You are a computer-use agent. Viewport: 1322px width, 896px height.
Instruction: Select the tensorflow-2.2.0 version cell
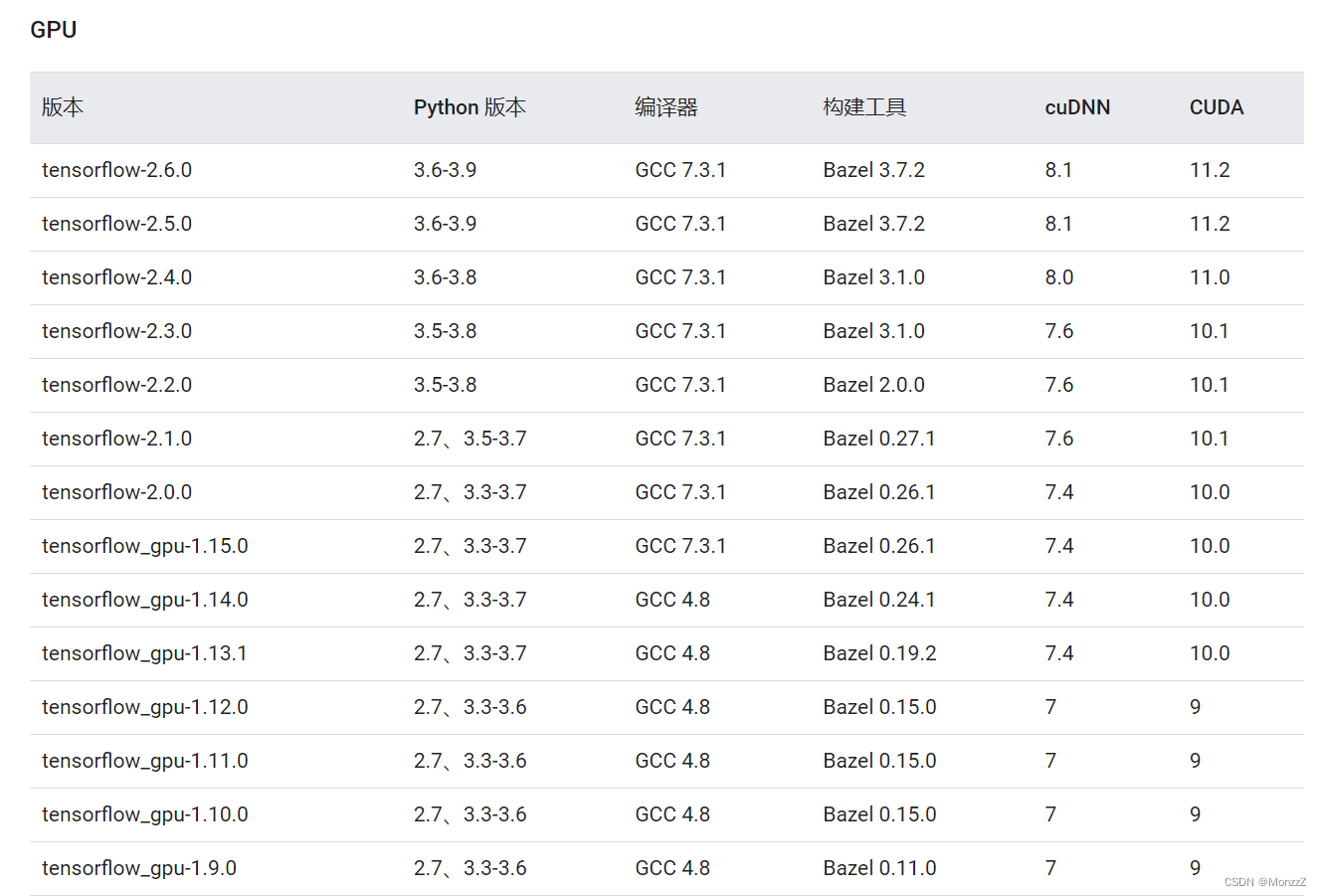click(117, 385)
